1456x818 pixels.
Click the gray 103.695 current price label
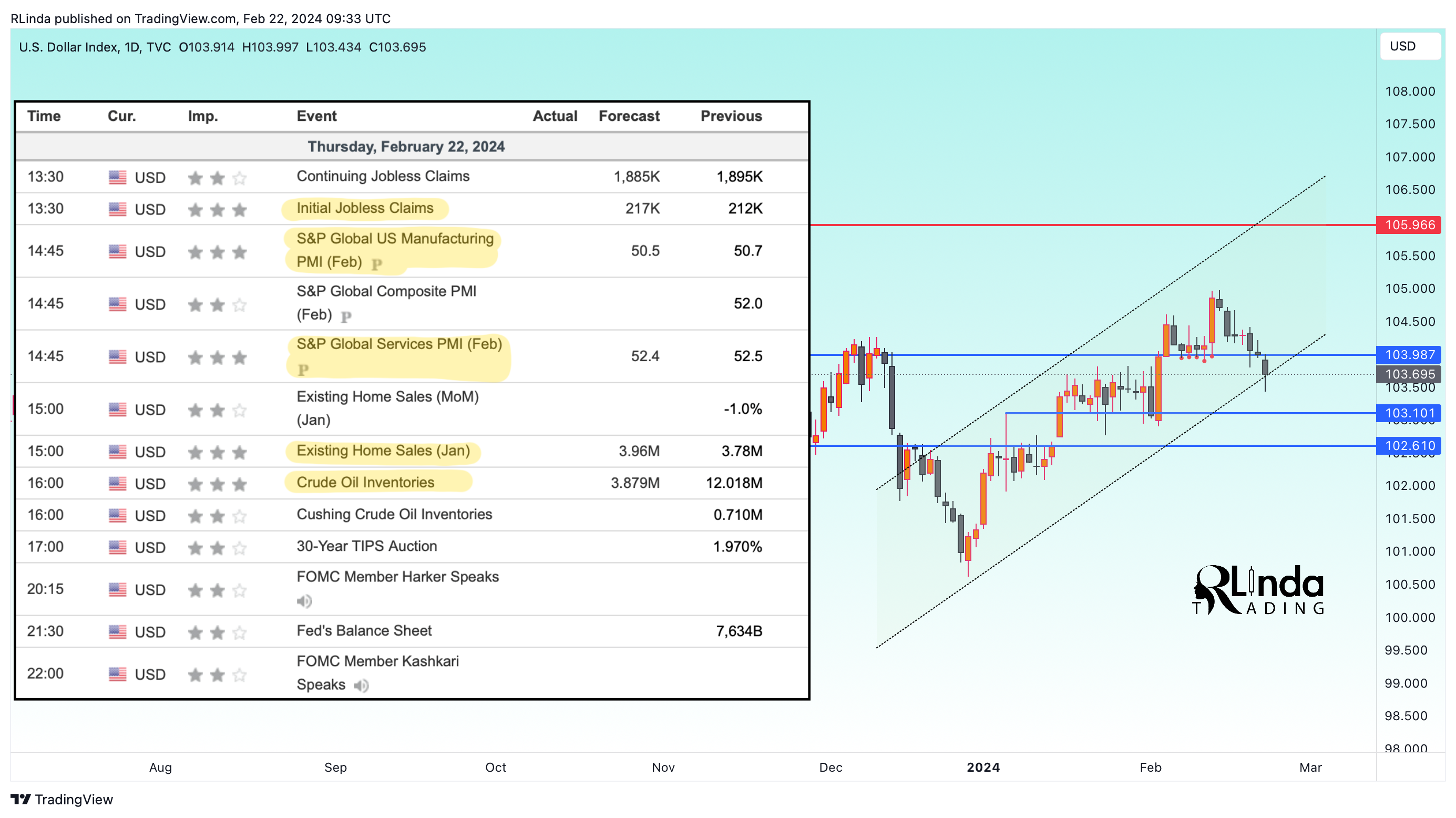(1409, 374)
